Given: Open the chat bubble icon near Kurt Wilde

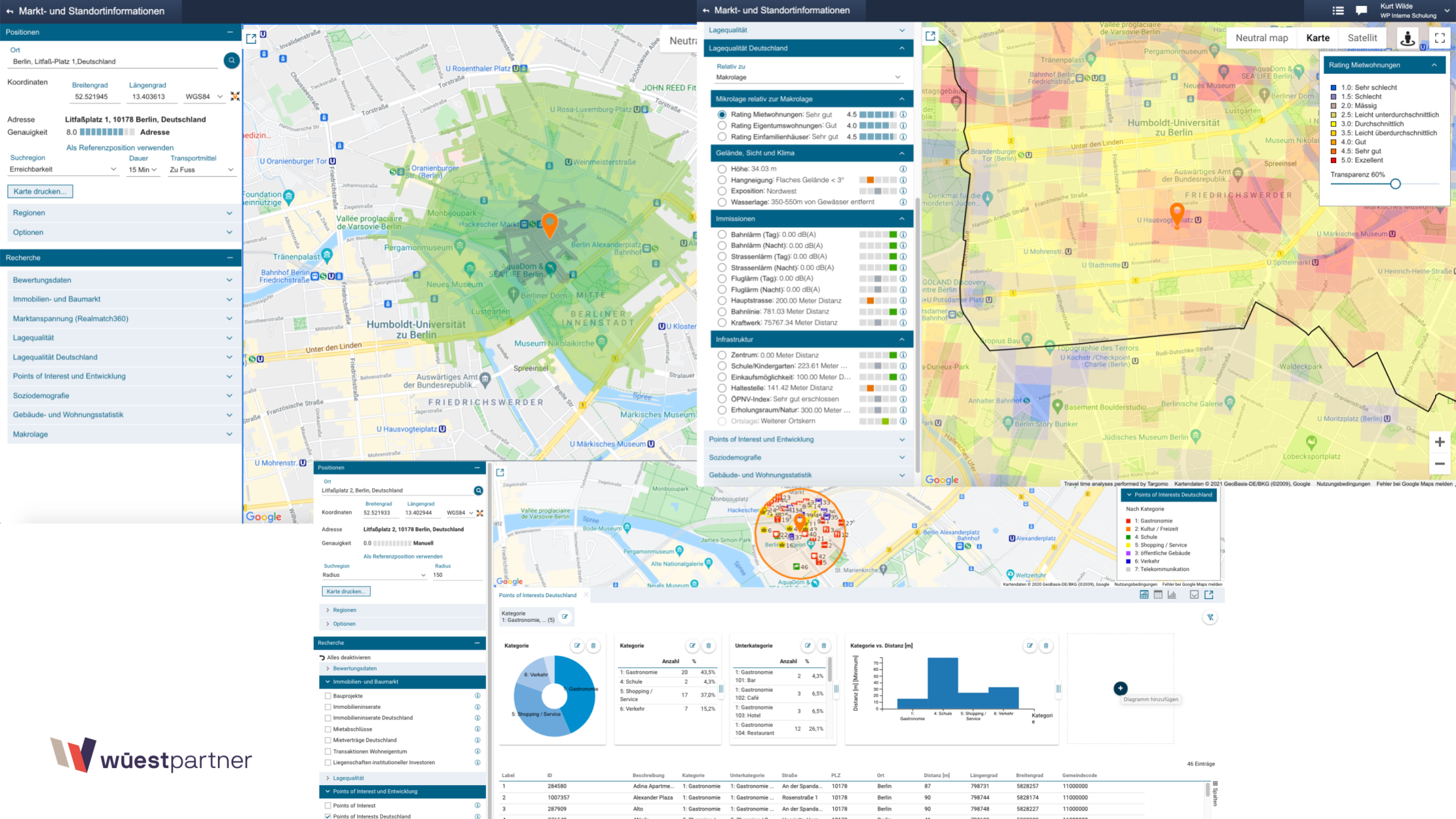Looking at the screenshot, I should pyautogui.click(x=1361, y=10).
